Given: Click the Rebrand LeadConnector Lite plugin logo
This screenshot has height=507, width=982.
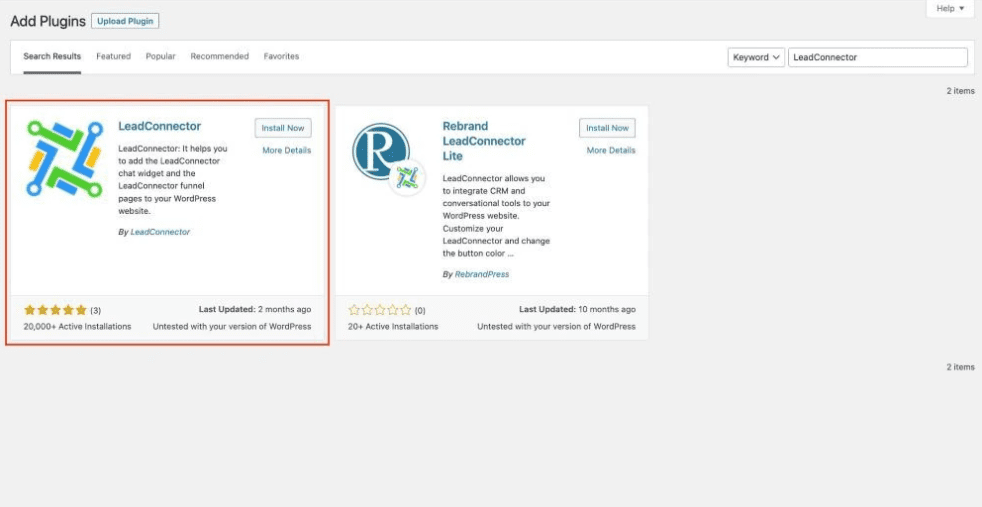Looking at the screenshot, I should pos(388,158).
